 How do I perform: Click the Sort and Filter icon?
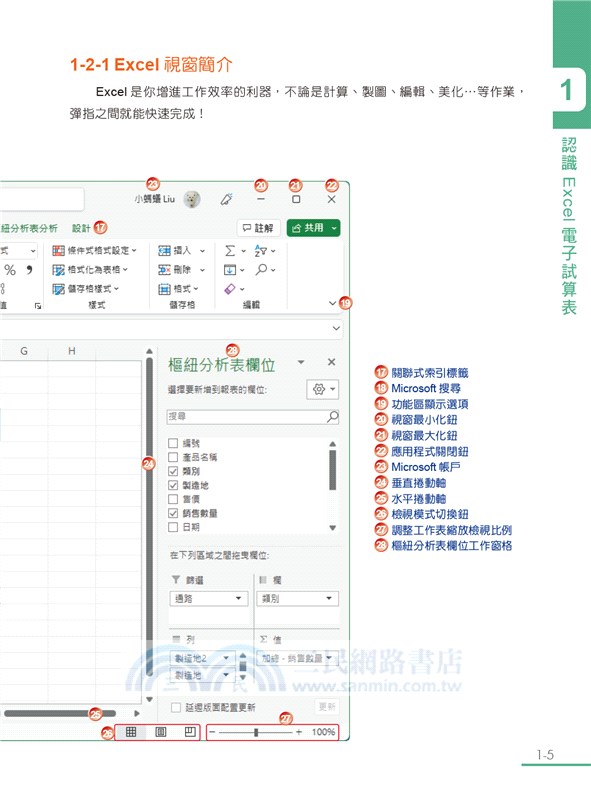261,251
